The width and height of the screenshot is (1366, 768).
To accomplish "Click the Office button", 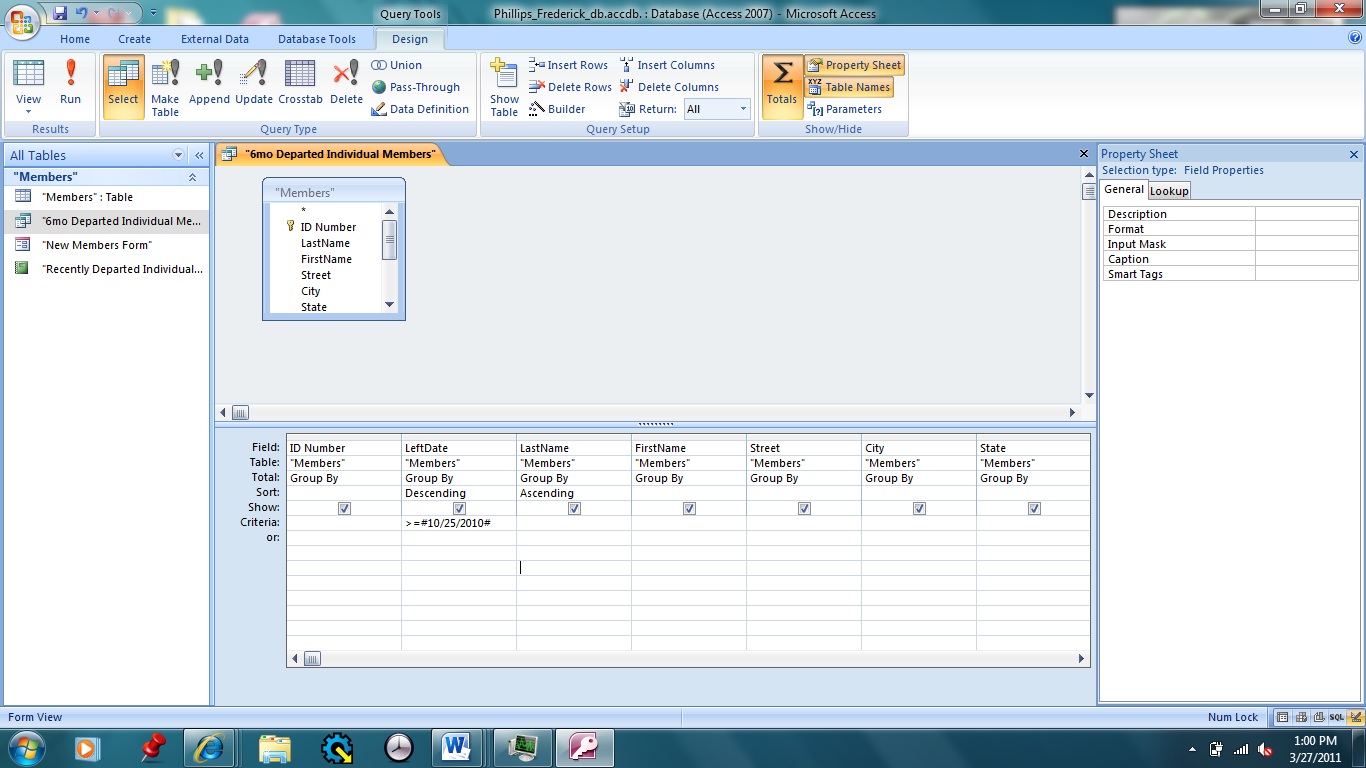I will pyautogui.click(x=23, y=20).
